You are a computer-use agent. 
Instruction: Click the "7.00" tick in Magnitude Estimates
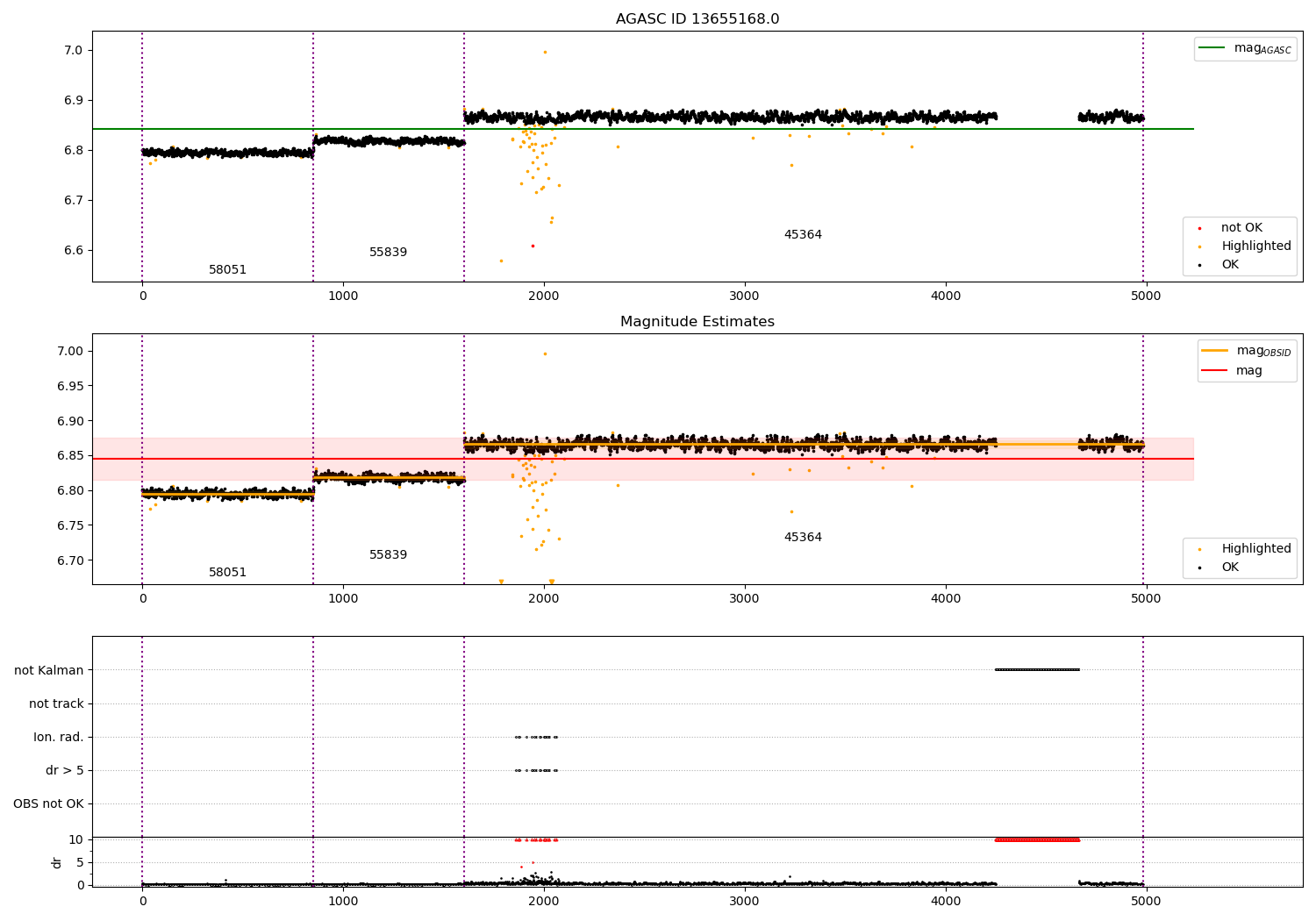coord(69,352)
